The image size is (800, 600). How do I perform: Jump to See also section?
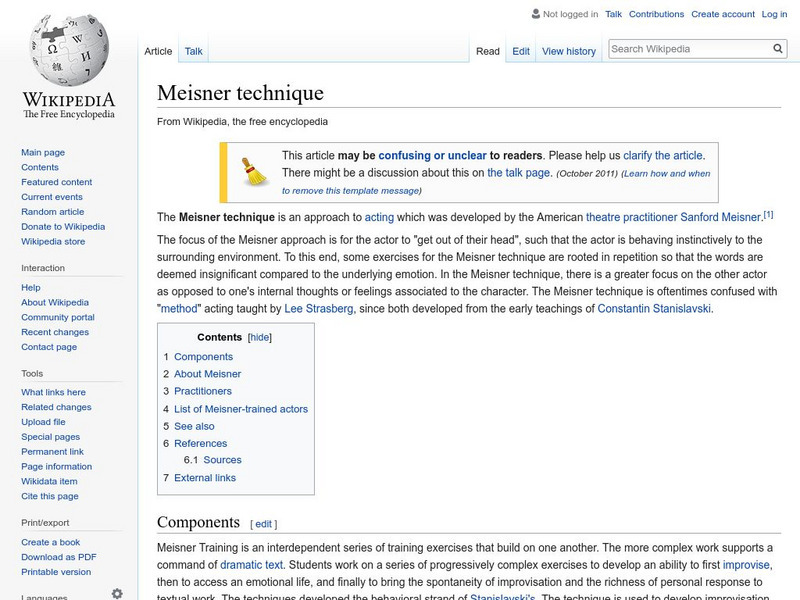tap(194, 426)
